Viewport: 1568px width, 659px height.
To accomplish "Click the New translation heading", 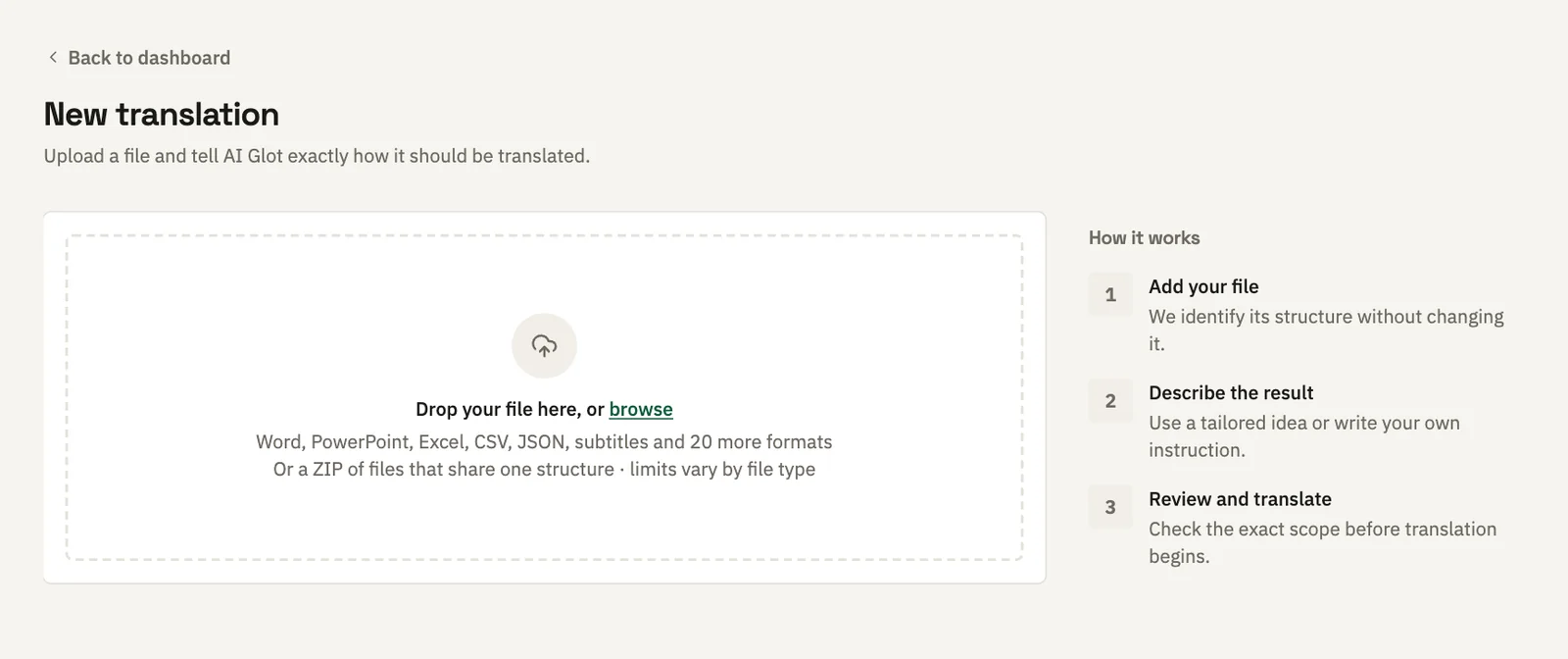I will [162, 114].
